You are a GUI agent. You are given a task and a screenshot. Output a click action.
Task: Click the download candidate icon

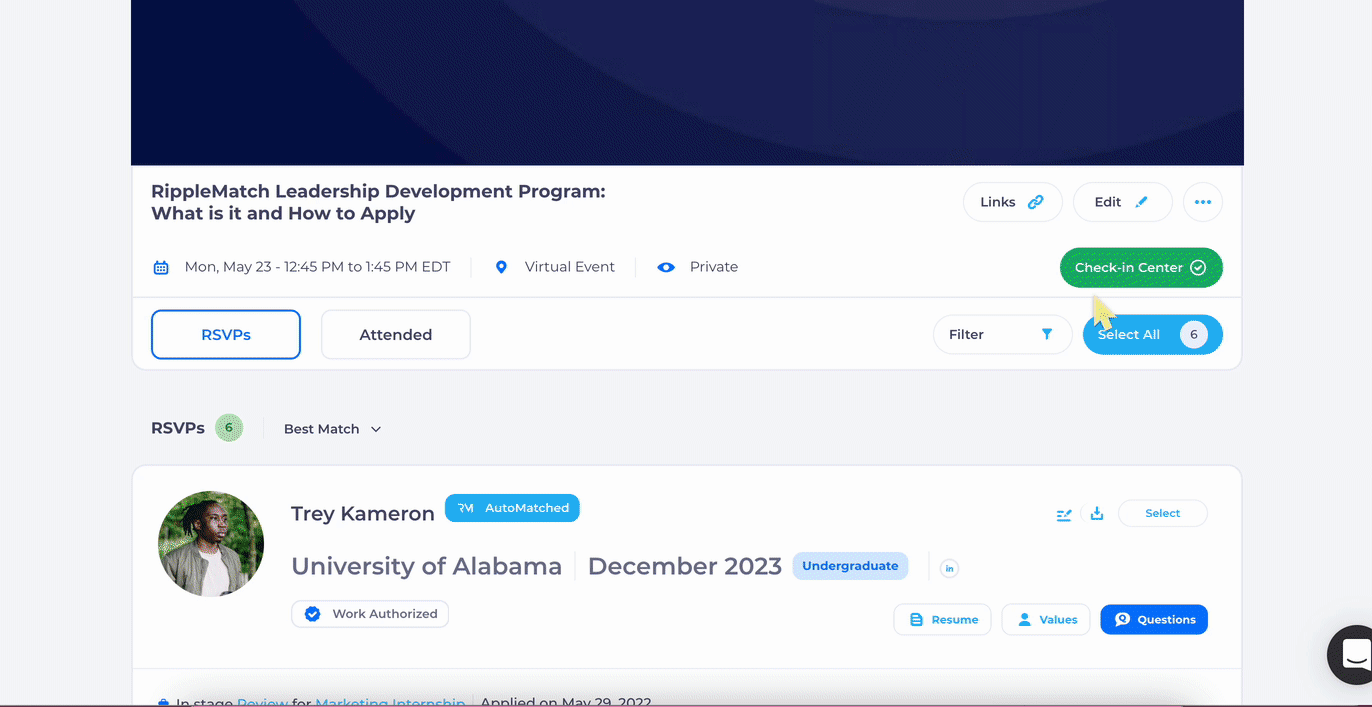pyautogui.click(x=1097, y=514)
